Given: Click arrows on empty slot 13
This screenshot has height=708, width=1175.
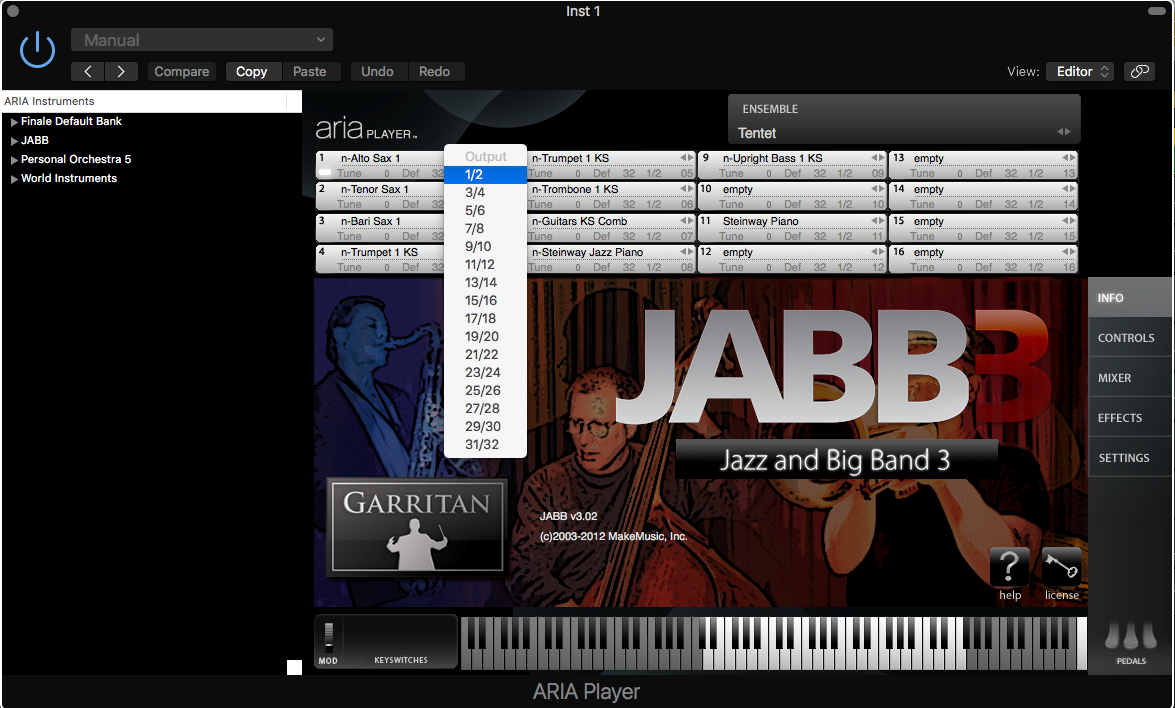Looking at the screenshot, I should click(1069, 158).
